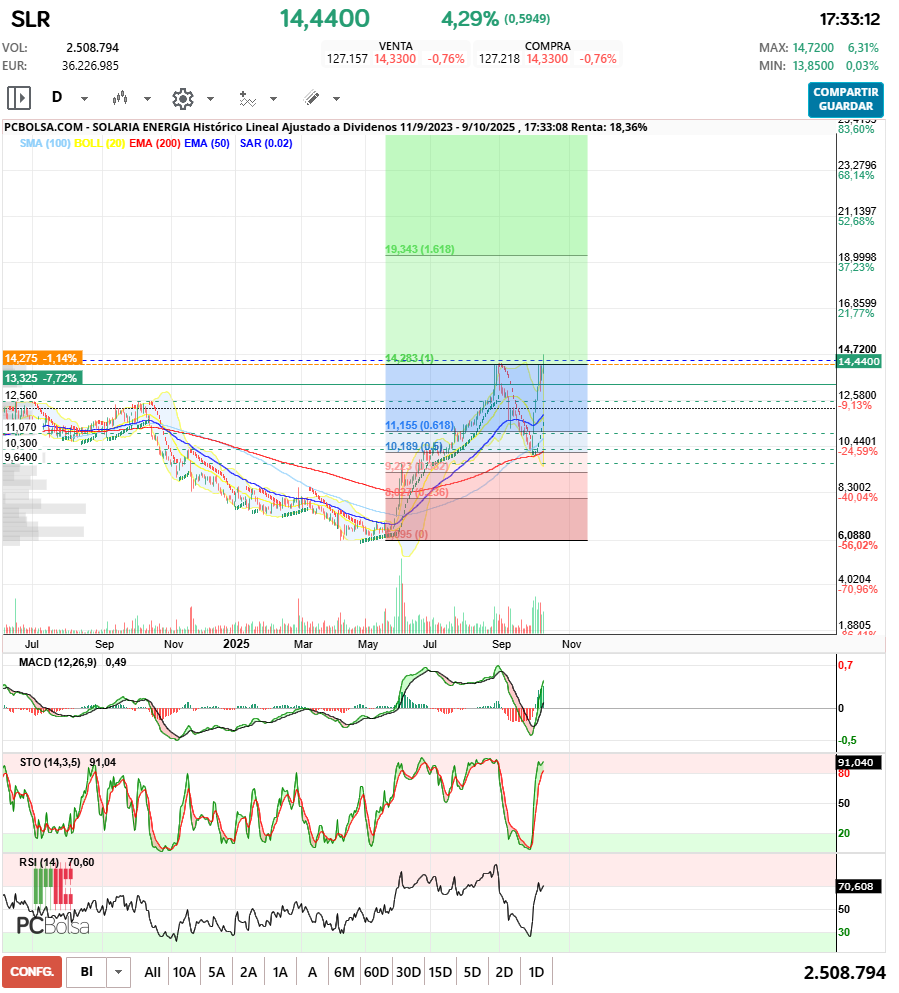
Task: Expand the D timeframe dropdown arrow
Action: point(84,99)
